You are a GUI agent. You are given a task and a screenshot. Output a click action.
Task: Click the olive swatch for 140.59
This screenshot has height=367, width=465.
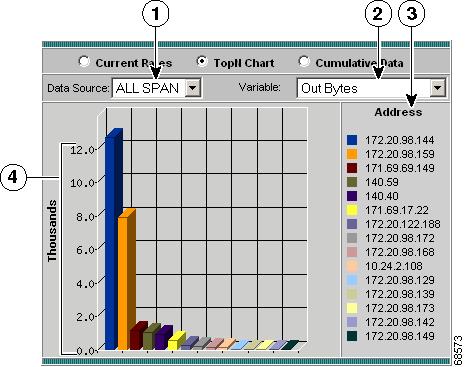tap(352, 182)
